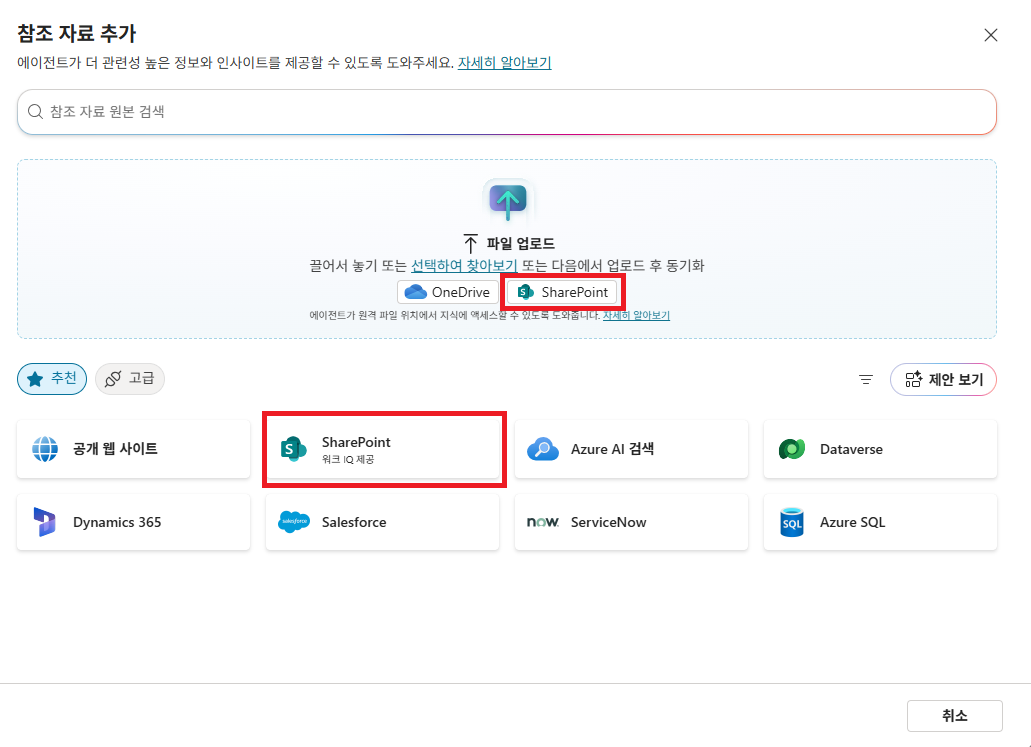This screenshot has height=747, width=1031.
Task: Select the 추천 tab
Action: tap(52, 379)
